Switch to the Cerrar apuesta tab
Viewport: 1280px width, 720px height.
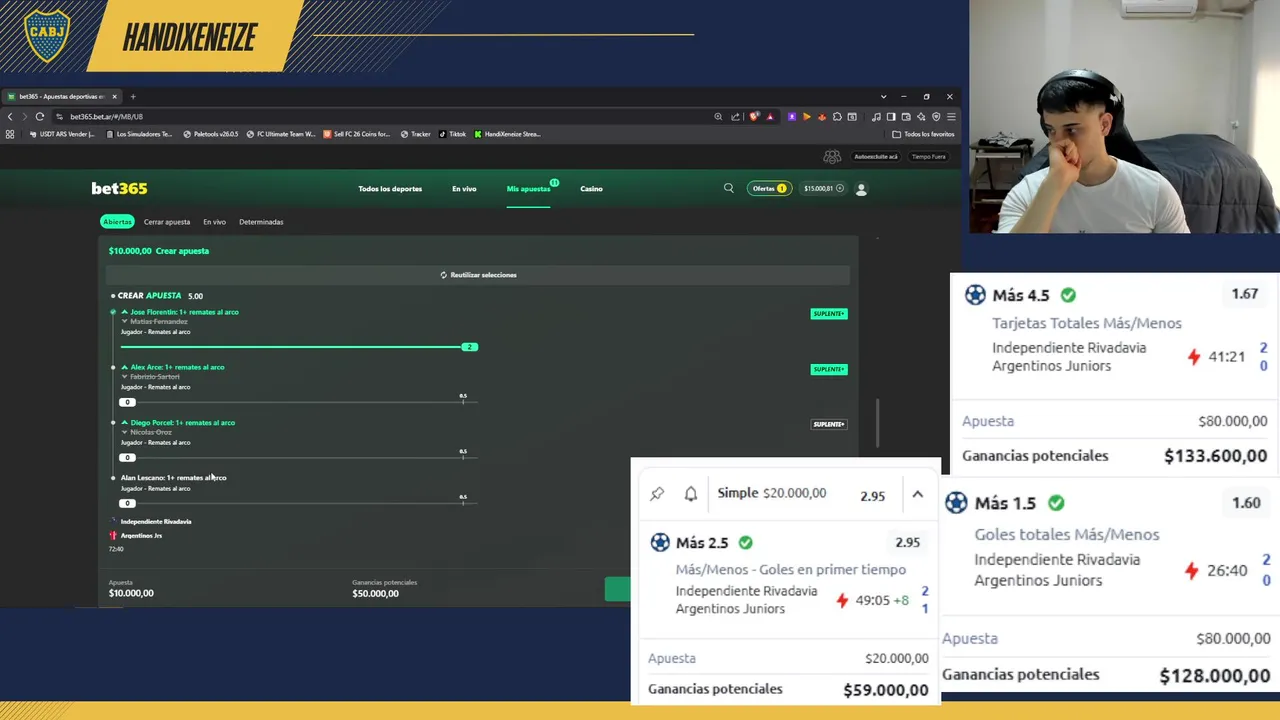(167, 222)
